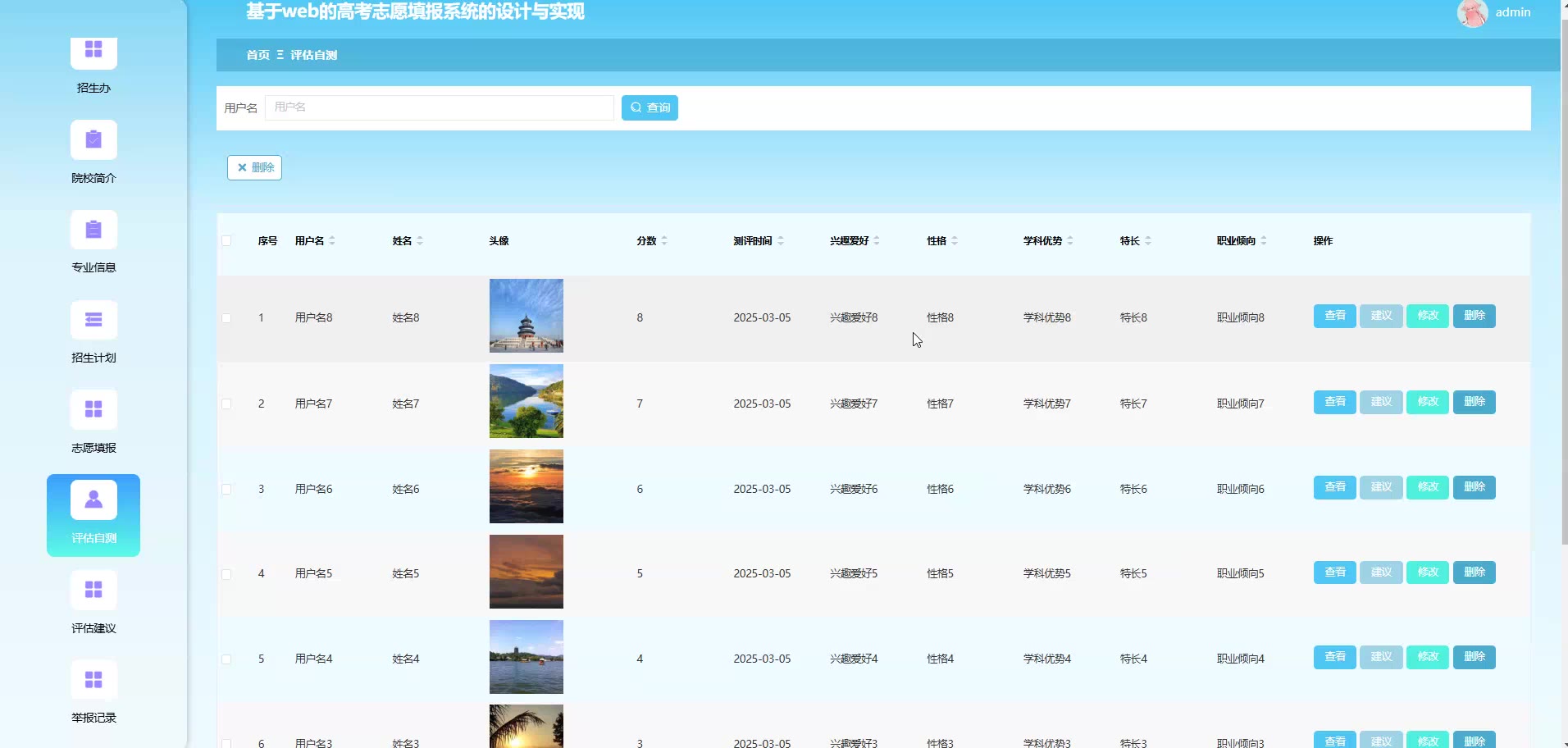This screenshot has width=1568, height=748.
Task: Open avatar thumbnail of 用户名4
Action: [x=526, y=657]
